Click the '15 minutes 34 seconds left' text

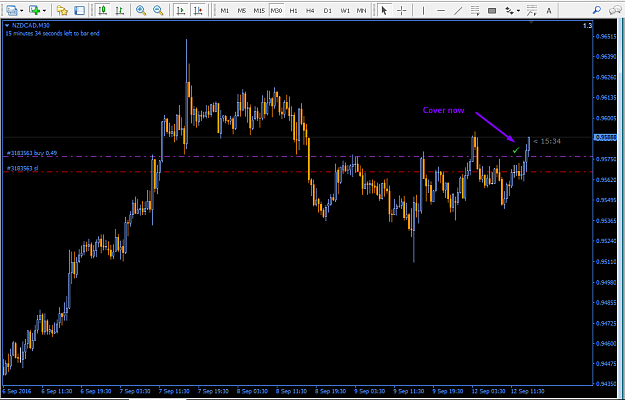[x=52, y=33]
